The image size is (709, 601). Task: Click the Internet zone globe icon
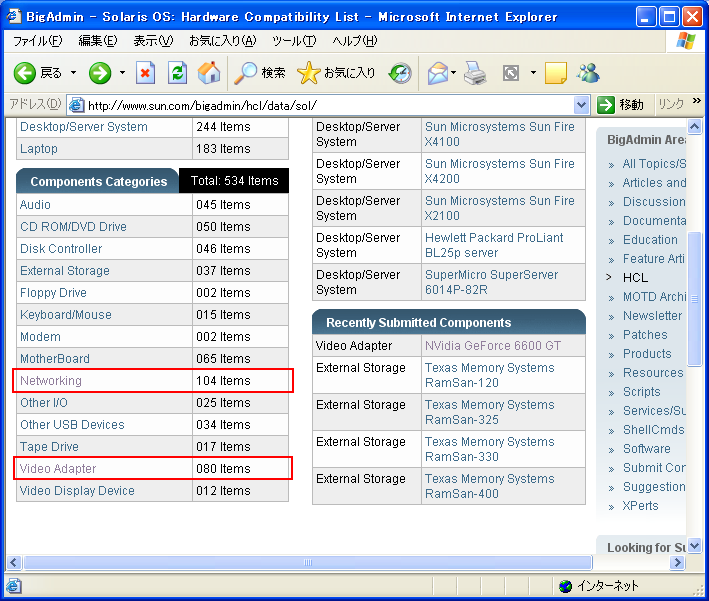point(565,587)
